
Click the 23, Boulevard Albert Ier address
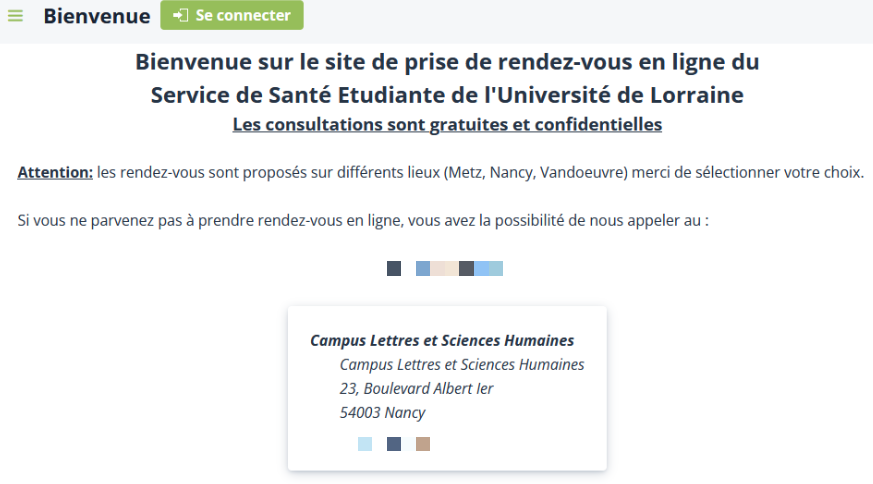(416, 389)
